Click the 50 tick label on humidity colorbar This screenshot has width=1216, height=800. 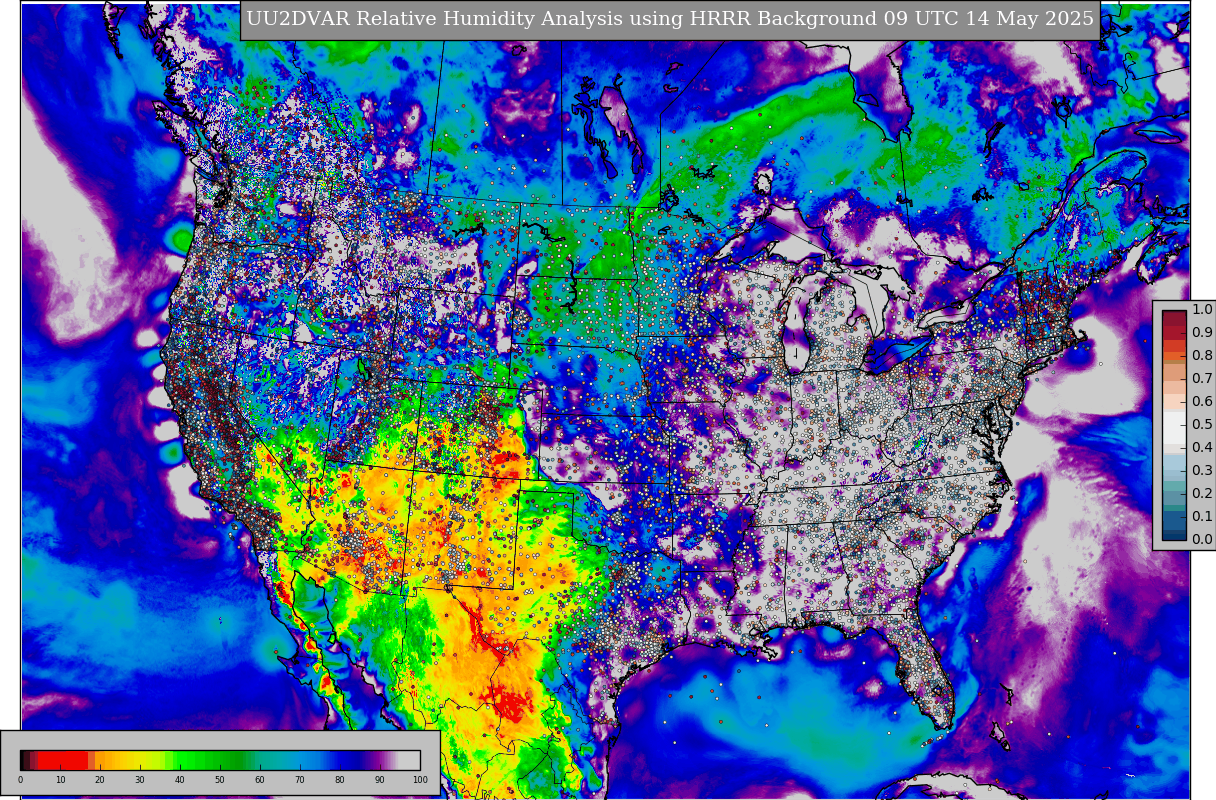tap(220, 780)
